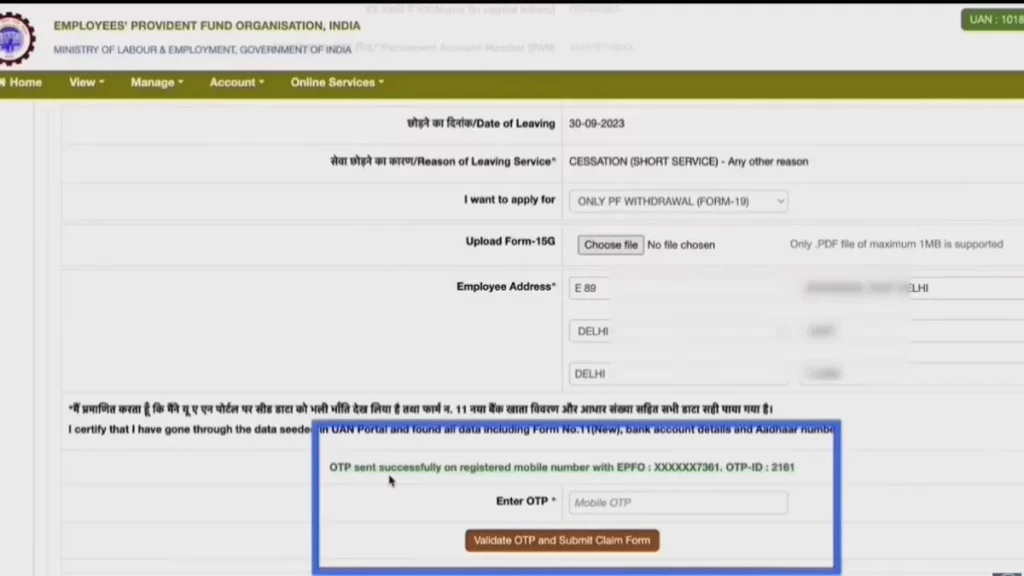
Task: Click the Mobile OTP input box
Action: point(677,502)
